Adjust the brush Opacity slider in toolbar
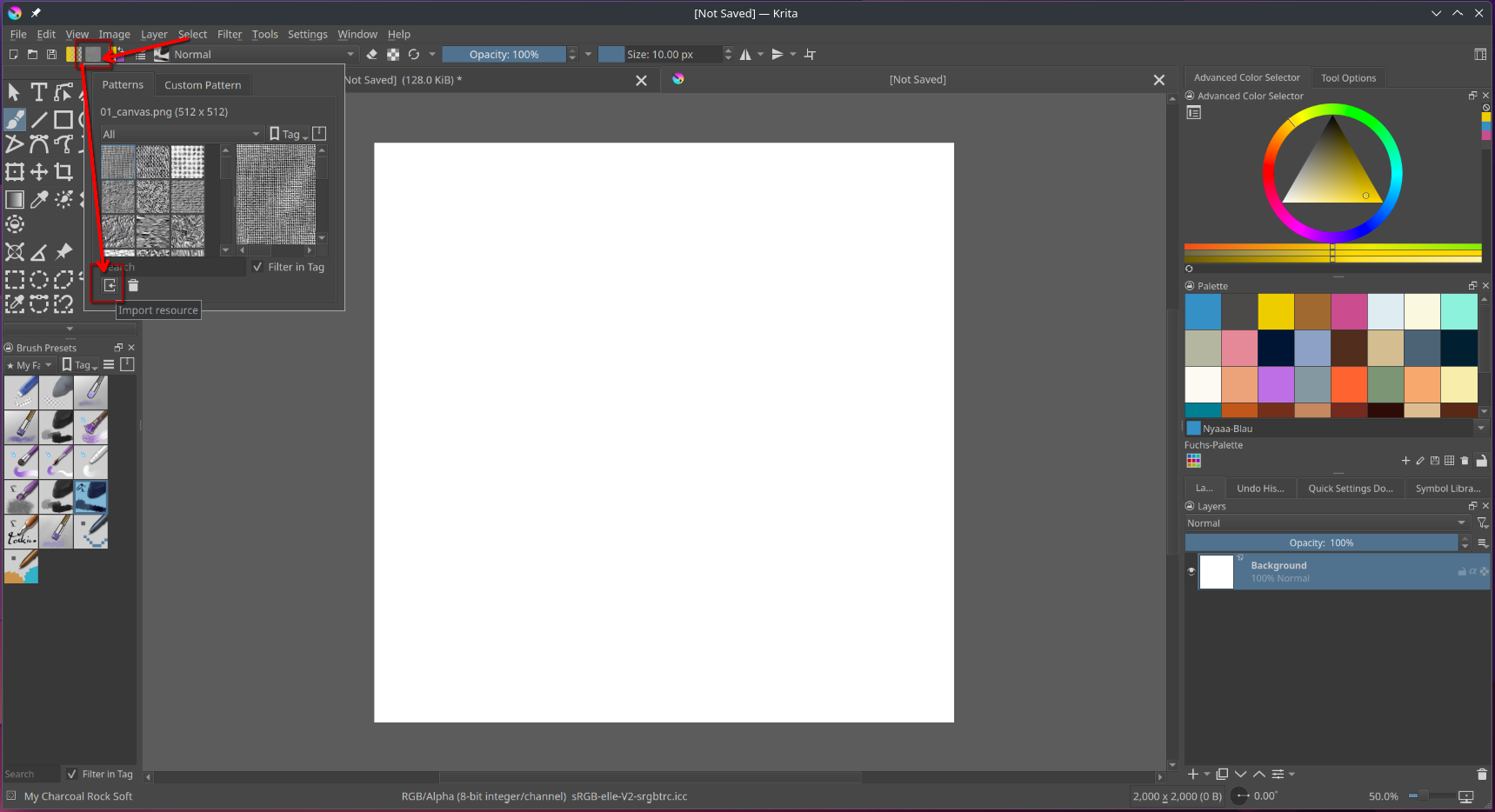 504,55
